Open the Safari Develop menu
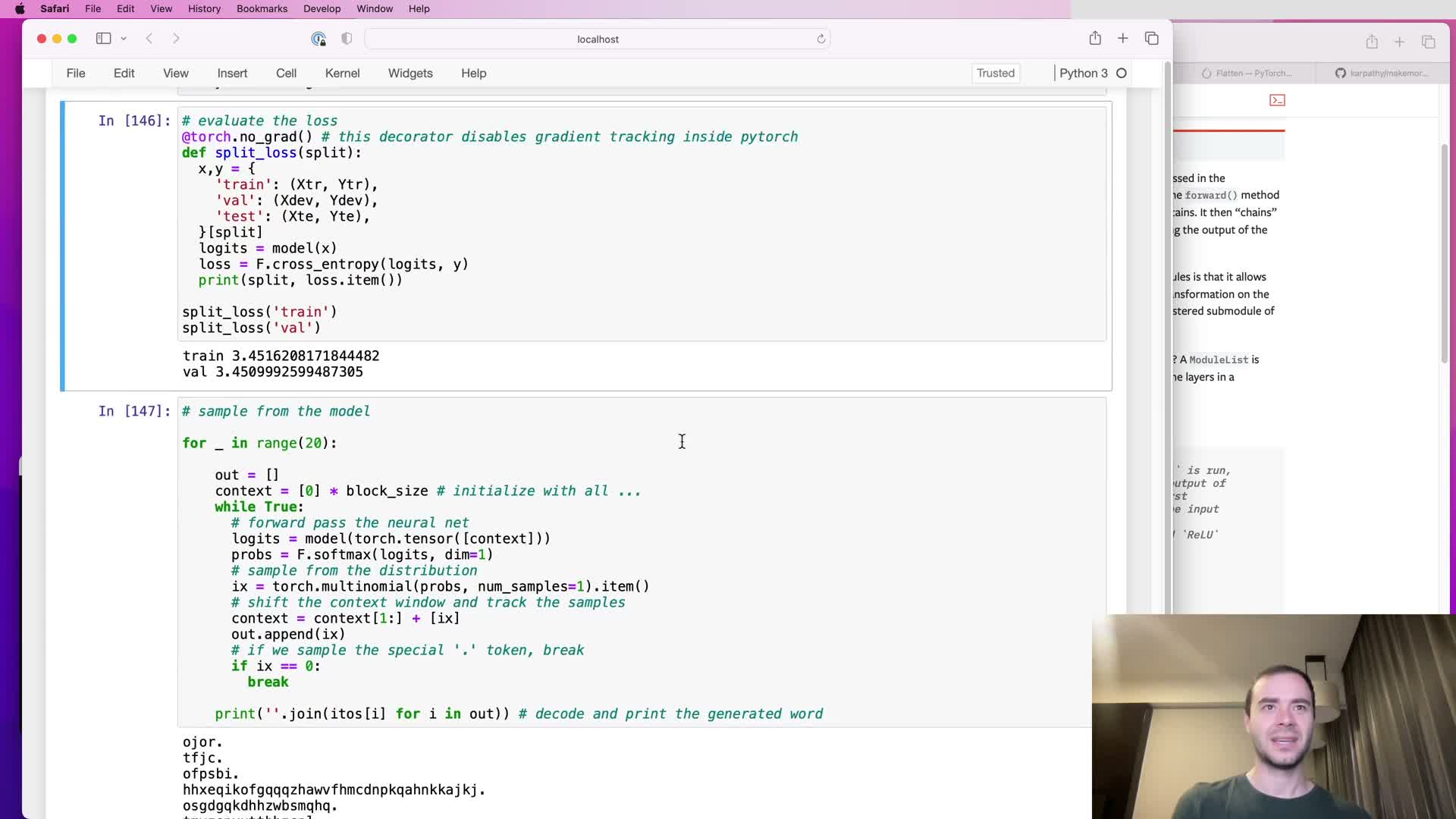The height and width of the screenshot is (819, 1456). point(322,8)
